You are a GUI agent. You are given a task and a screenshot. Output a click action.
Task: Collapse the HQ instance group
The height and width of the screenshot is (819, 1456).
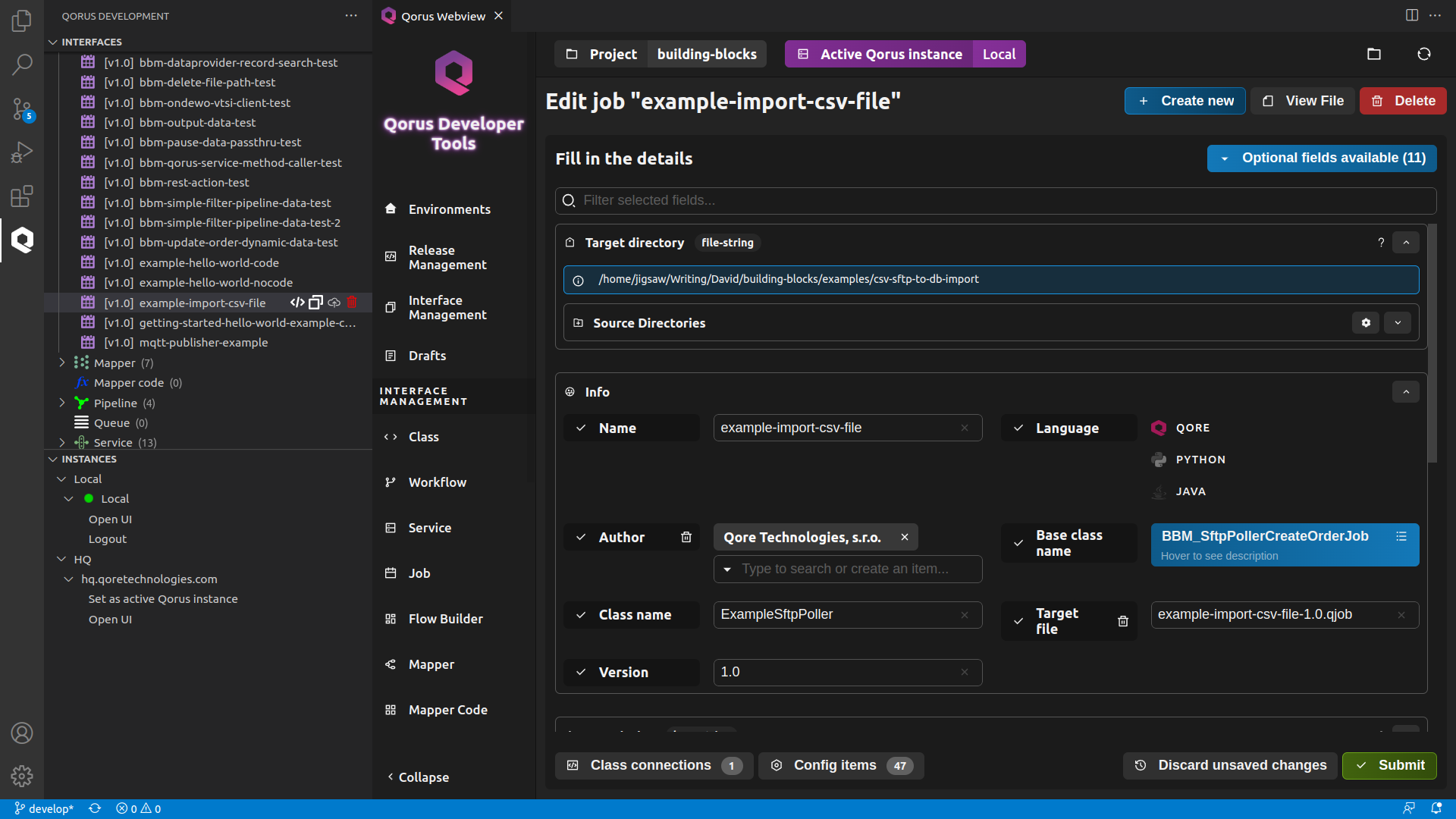[x=62, y=559]
